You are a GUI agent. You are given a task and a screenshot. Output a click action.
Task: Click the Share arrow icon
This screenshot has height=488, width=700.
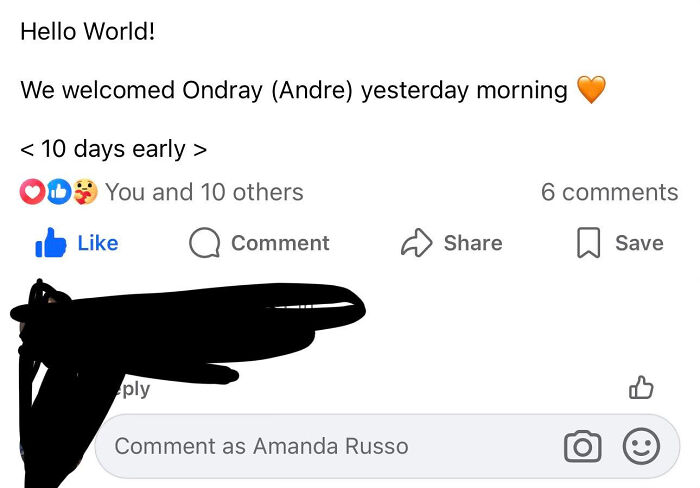[x=417, y=242]
